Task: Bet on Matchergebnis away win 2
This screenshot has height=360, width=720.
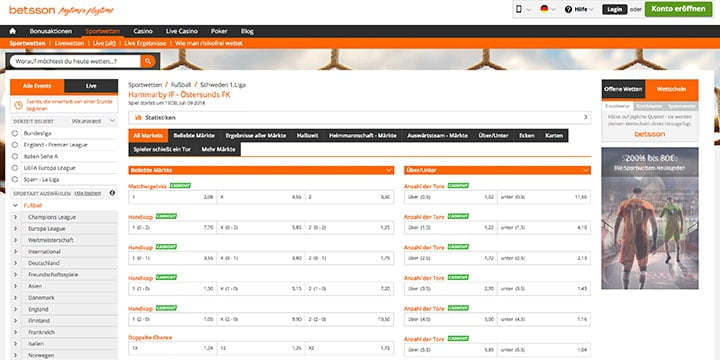Action: [x=349, y=197]
